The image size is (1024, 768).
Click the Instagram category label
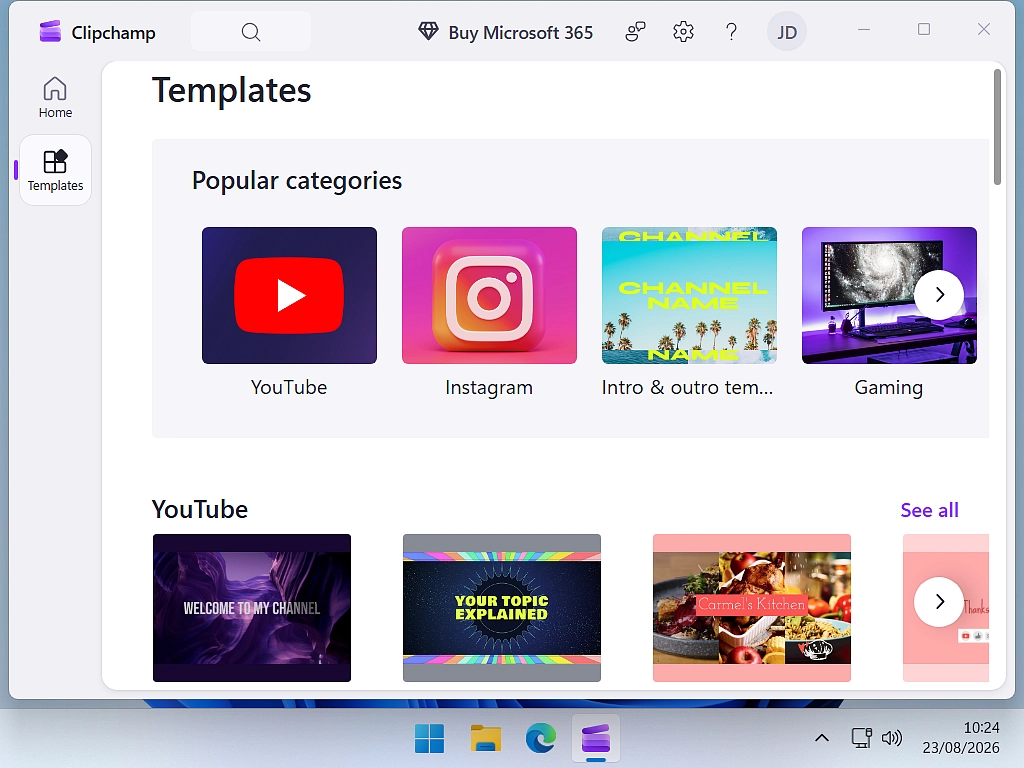point(489,387)
